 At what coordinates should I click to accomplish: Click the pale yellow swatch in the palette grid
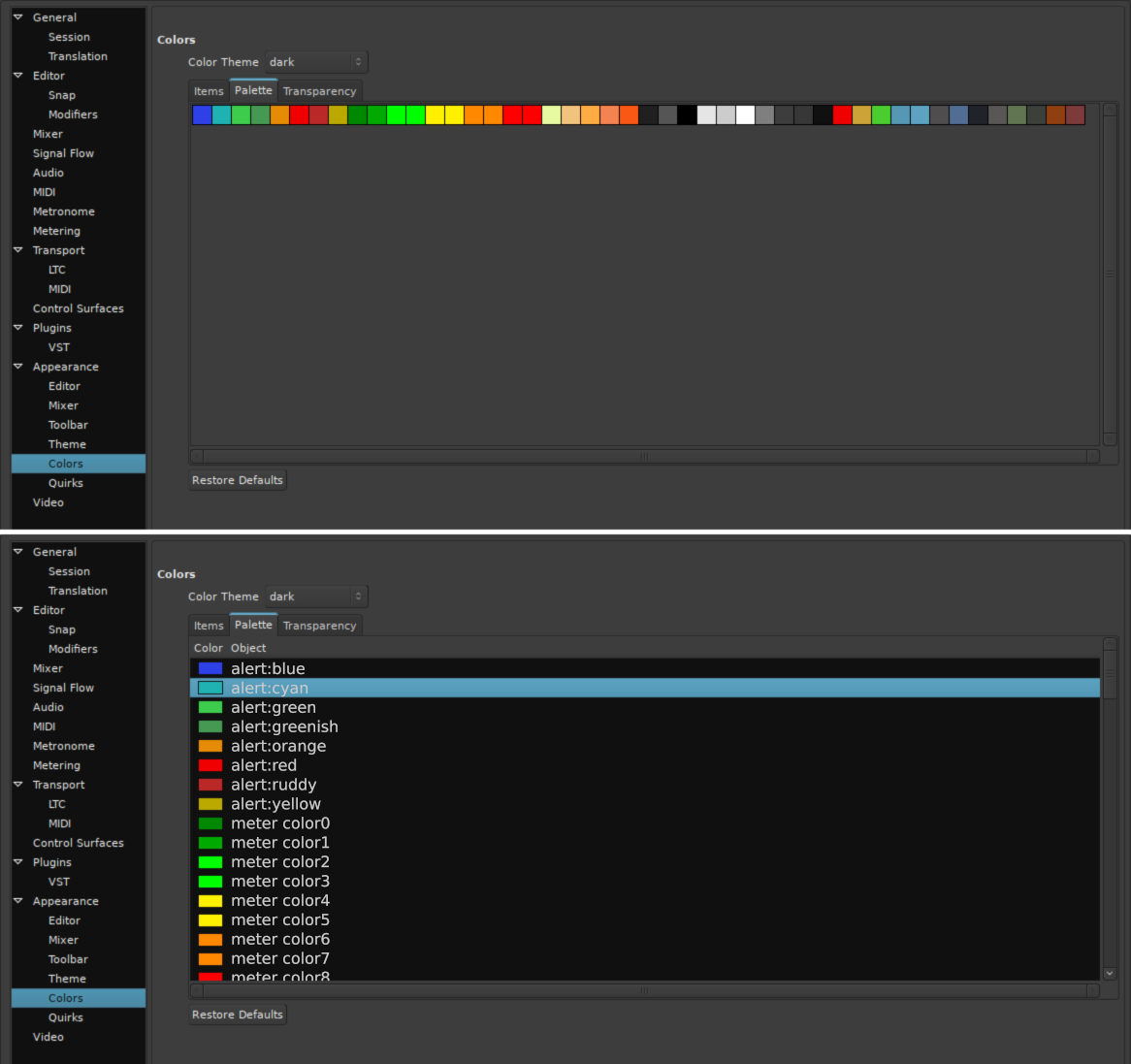point(551,115)
